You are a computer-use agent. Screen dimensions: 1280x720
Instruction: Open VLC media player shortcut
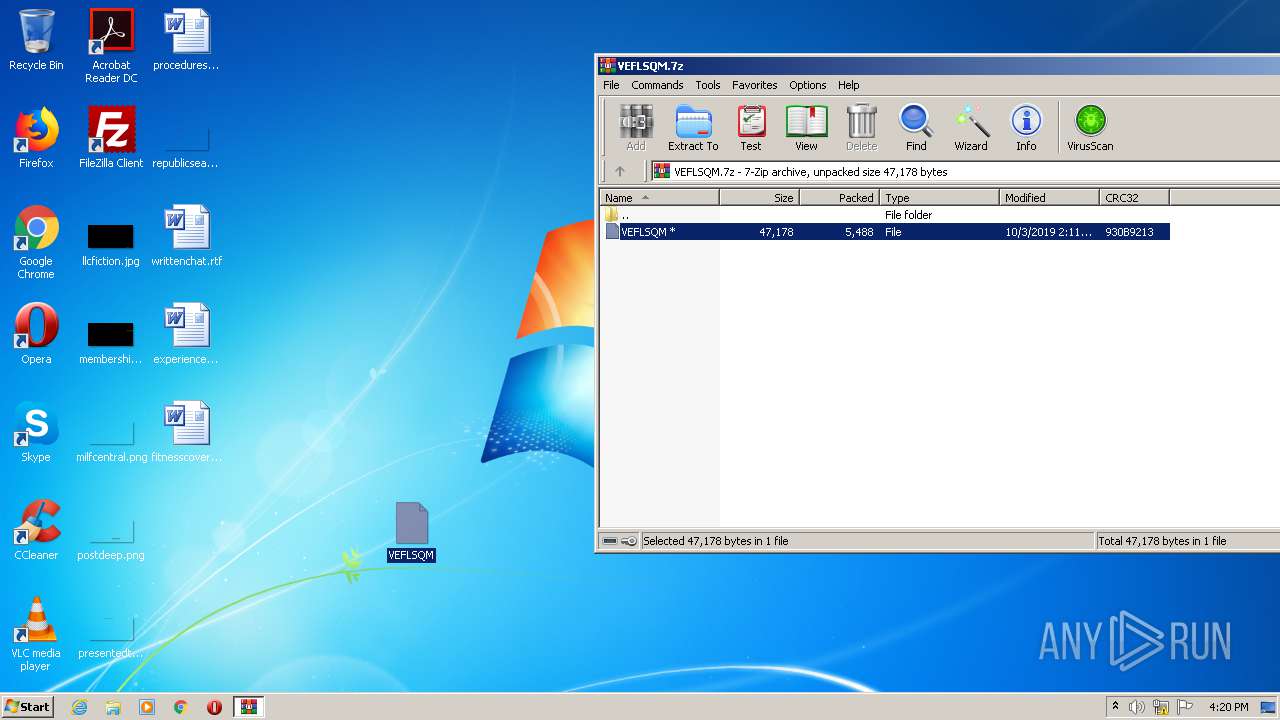point(36,635)
